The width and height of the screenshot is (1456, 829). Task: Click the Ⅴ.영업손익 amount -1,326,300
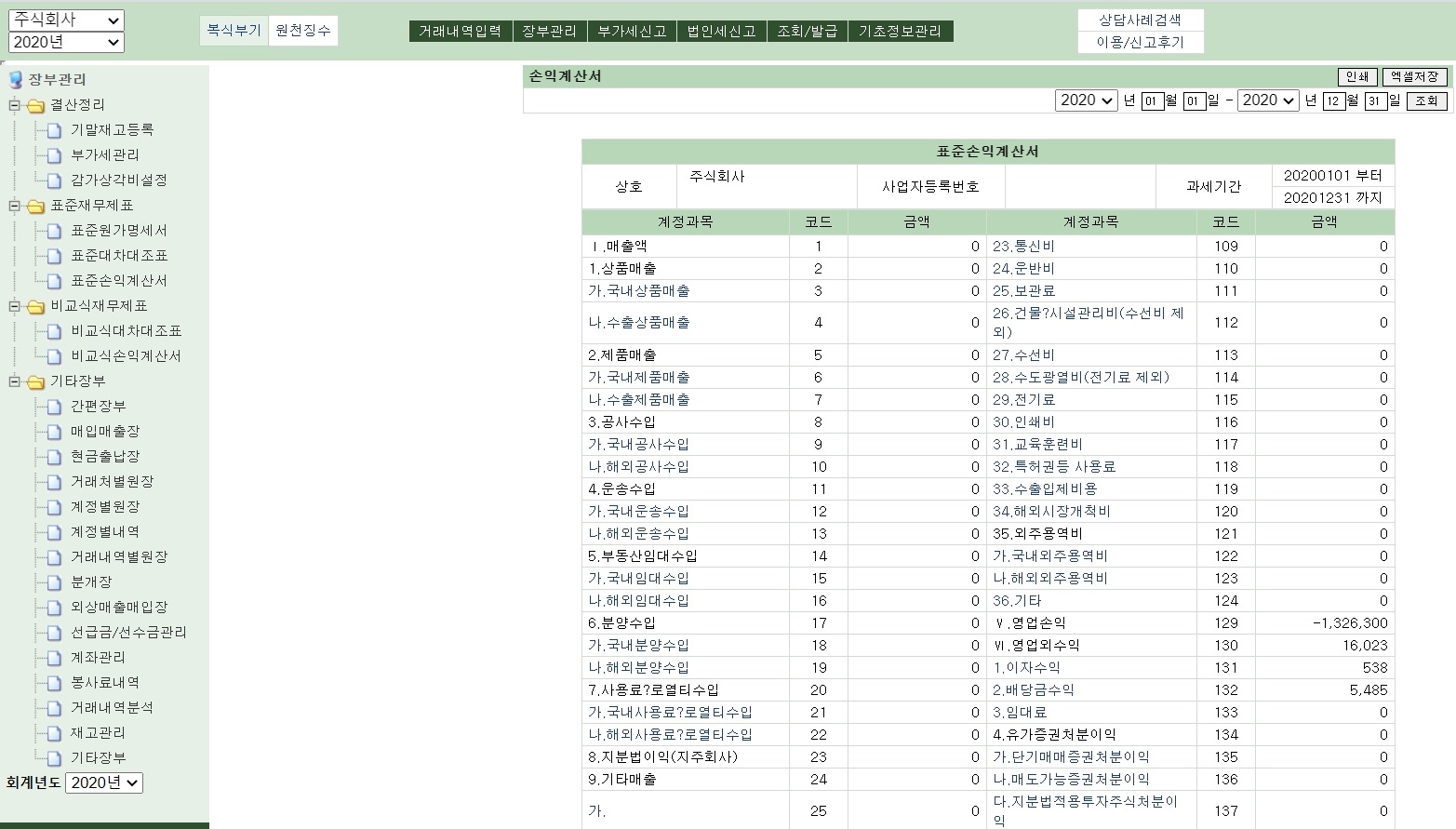1349,623
